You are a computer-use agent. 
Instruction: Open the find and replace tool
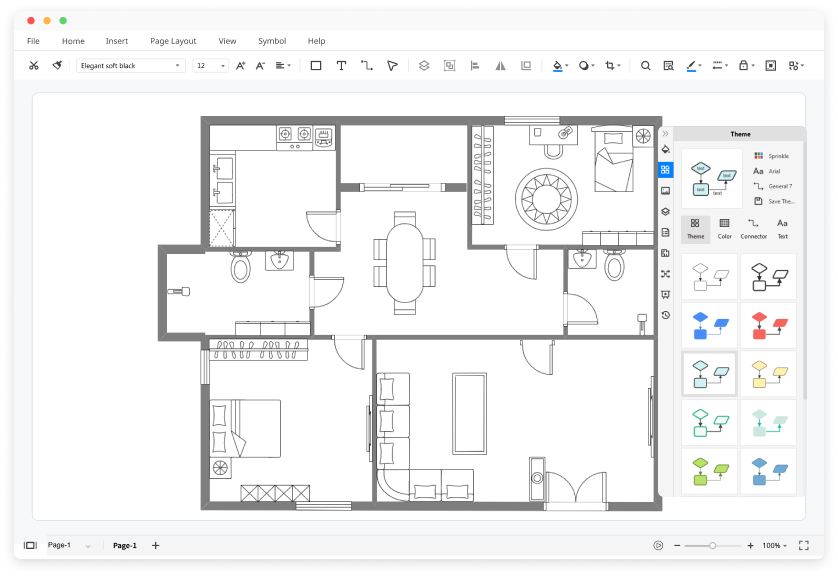pos(667,65)
